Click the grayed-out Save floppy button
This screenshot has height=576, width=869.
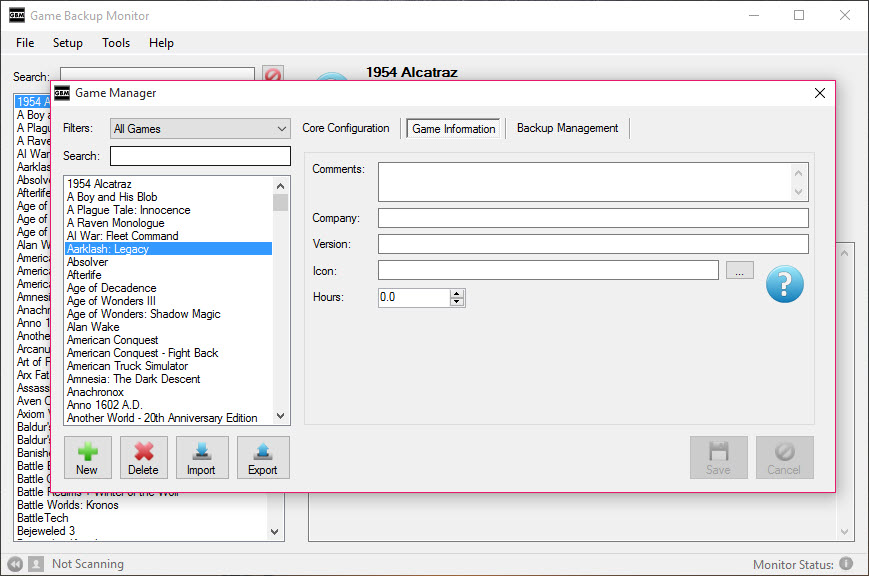718,457
